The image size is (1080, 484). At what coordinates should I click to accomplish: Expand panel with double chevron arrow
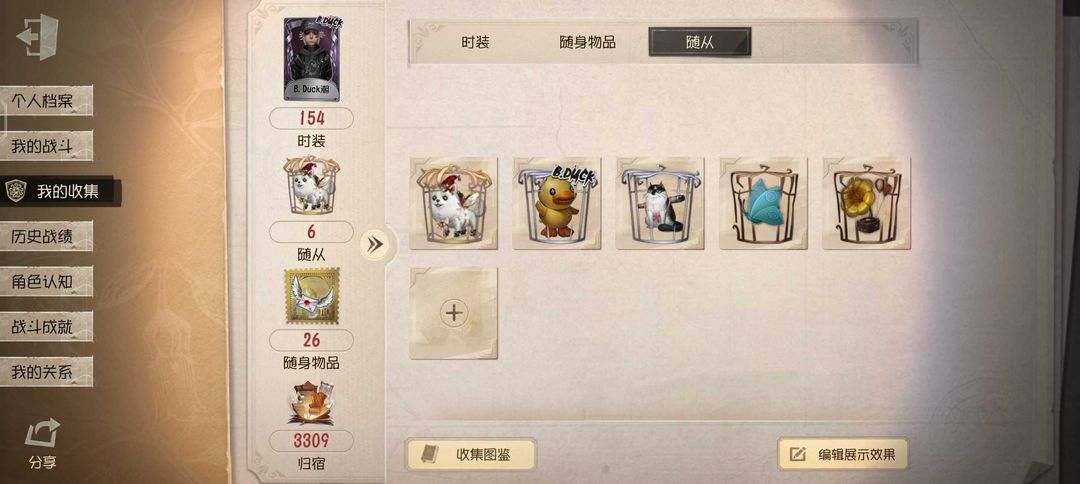375,244
